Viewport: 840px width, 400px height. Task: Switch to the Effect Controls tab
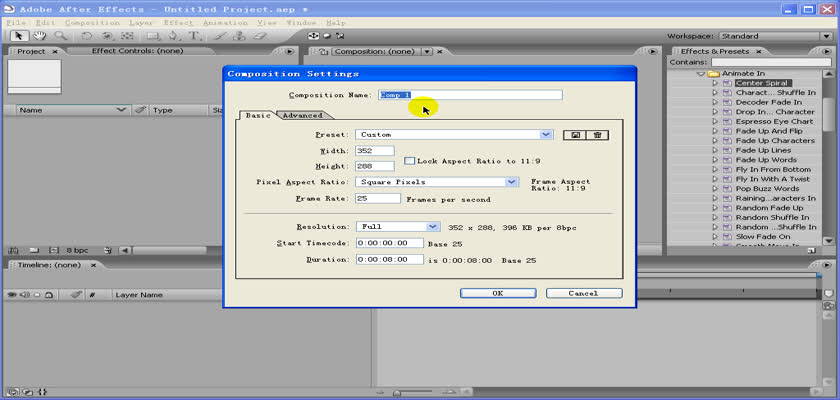pyautogui.click(x=138, y=51)
